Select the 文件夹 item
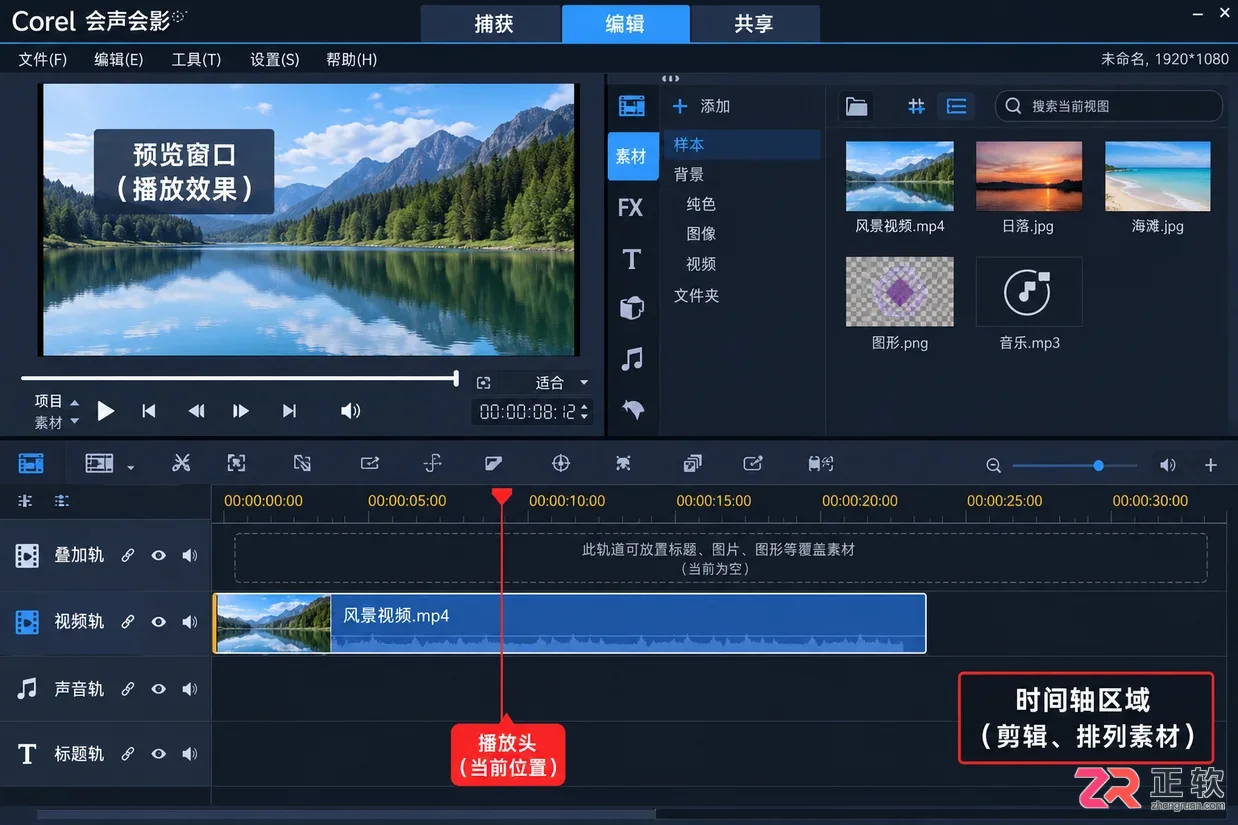1238x825 pixels. click(x=697, y=296)
